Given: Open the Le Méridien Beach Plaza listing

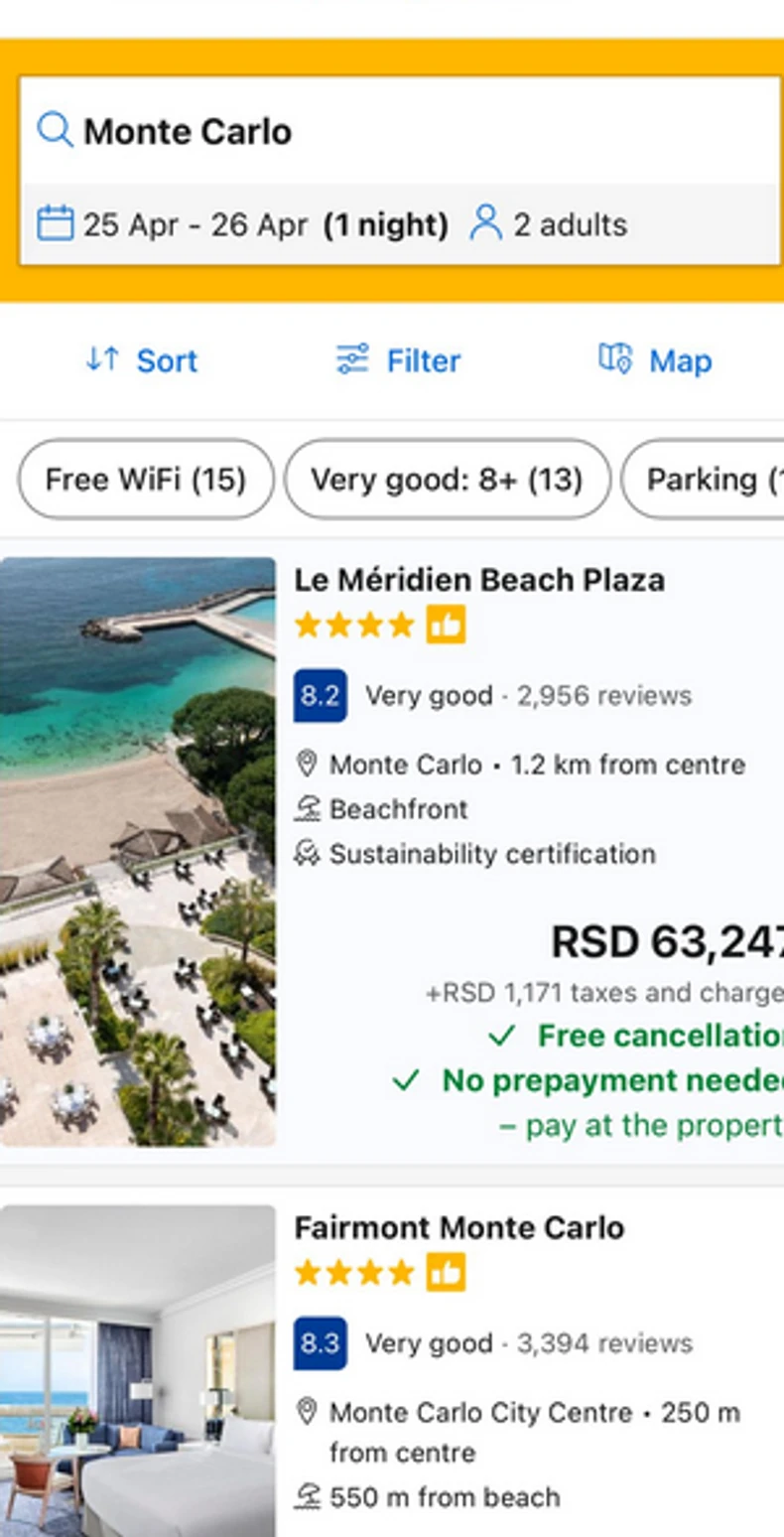Looking at the screenshot, I should 479,580.
